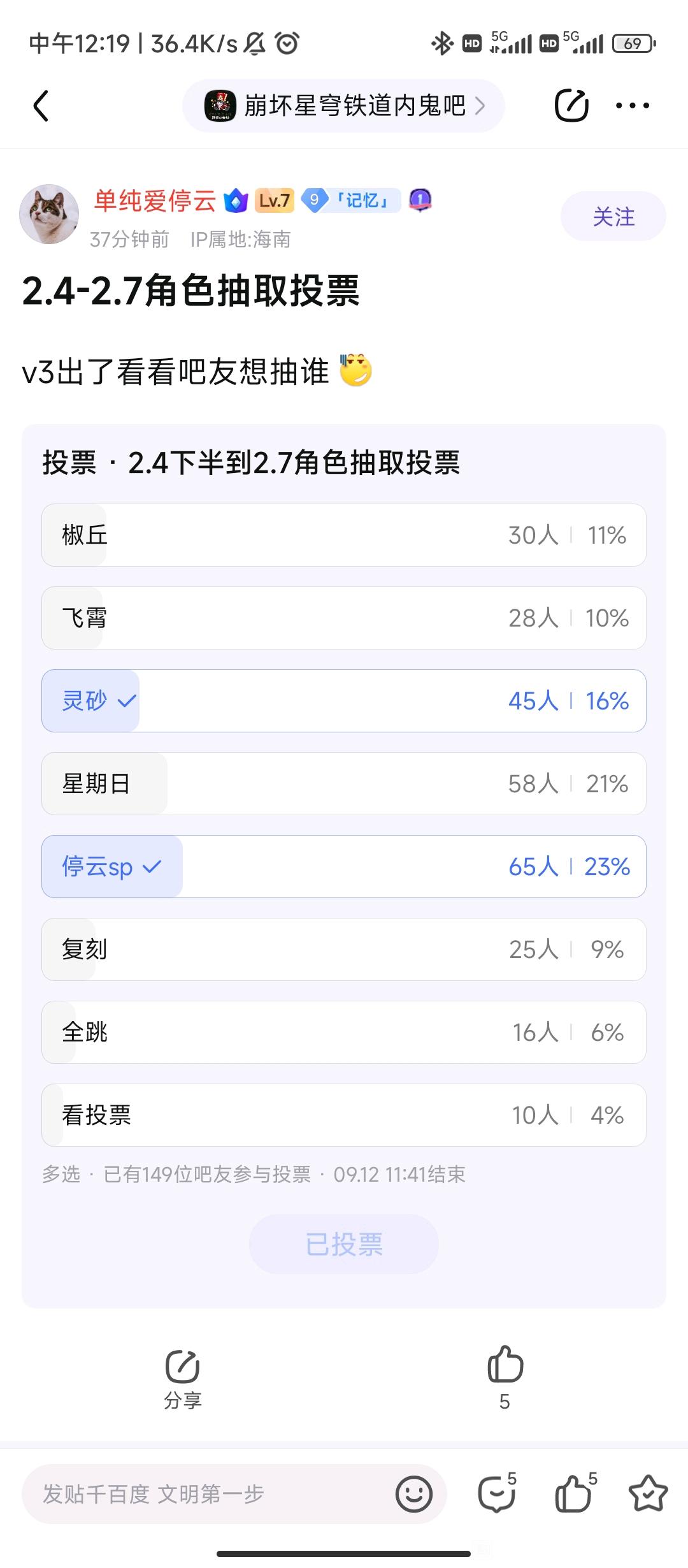The image size is (688, 1568).
Task: Open the 单纯爱停云 username link
Action: (x=155, y=201)
